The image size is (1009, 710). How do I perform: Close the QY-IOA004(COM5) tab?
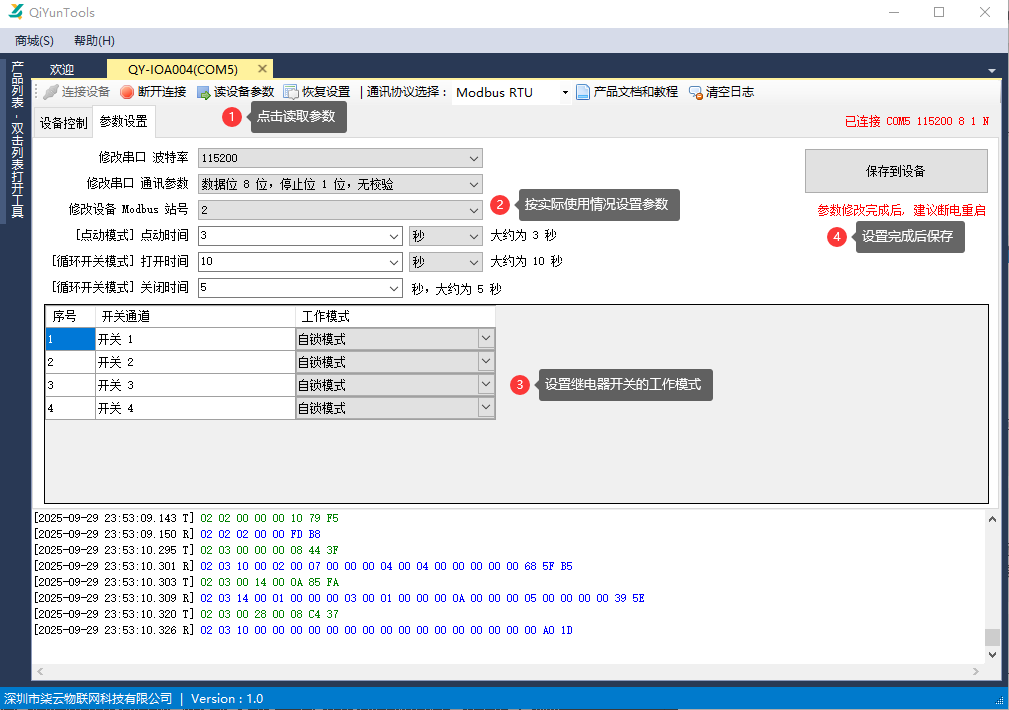tap(263, 69)
